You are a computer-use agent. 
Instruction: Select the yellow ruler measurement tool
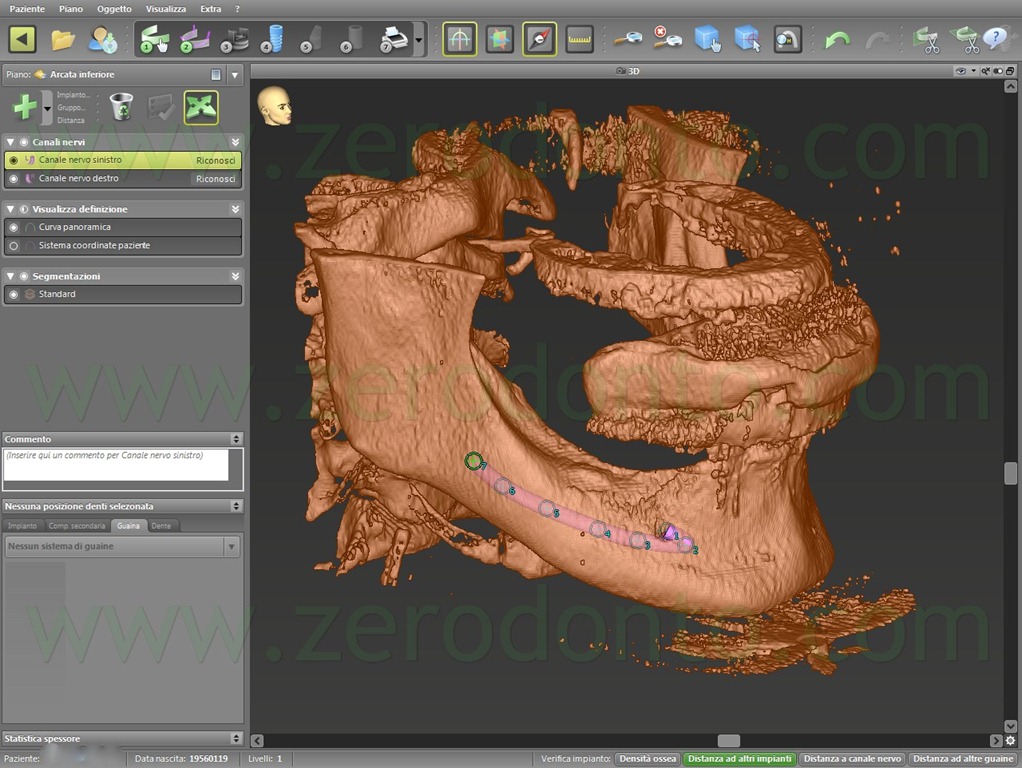tap(579, 39)
